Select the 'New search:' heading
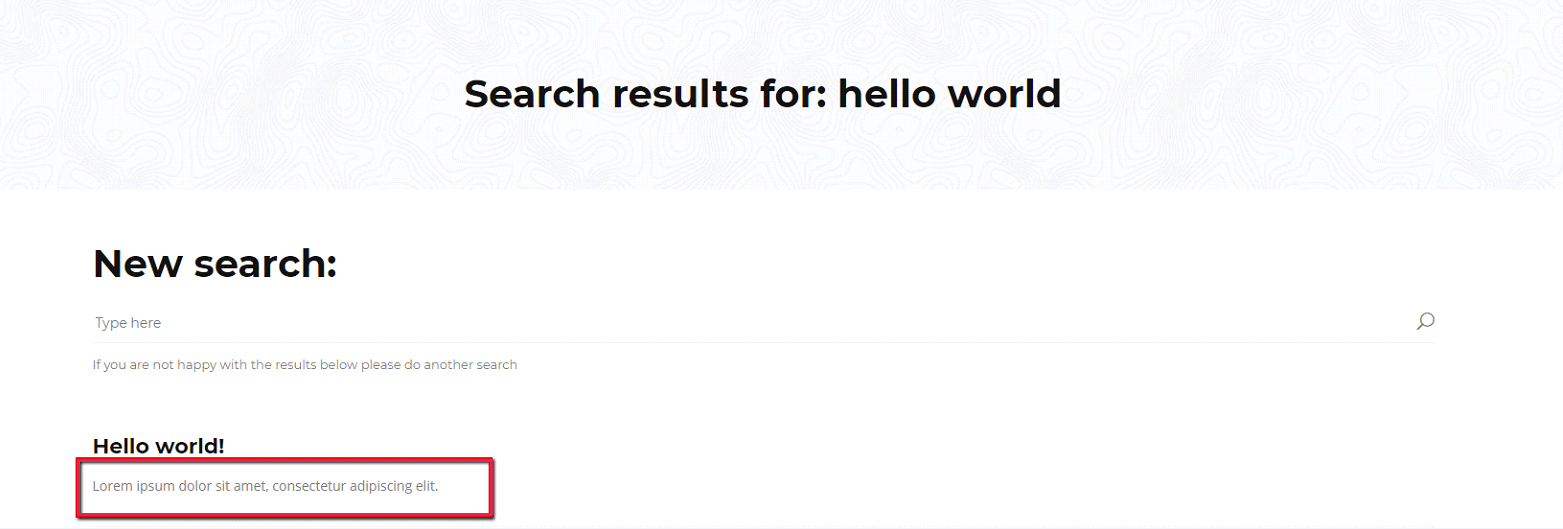 coord(214,264)
